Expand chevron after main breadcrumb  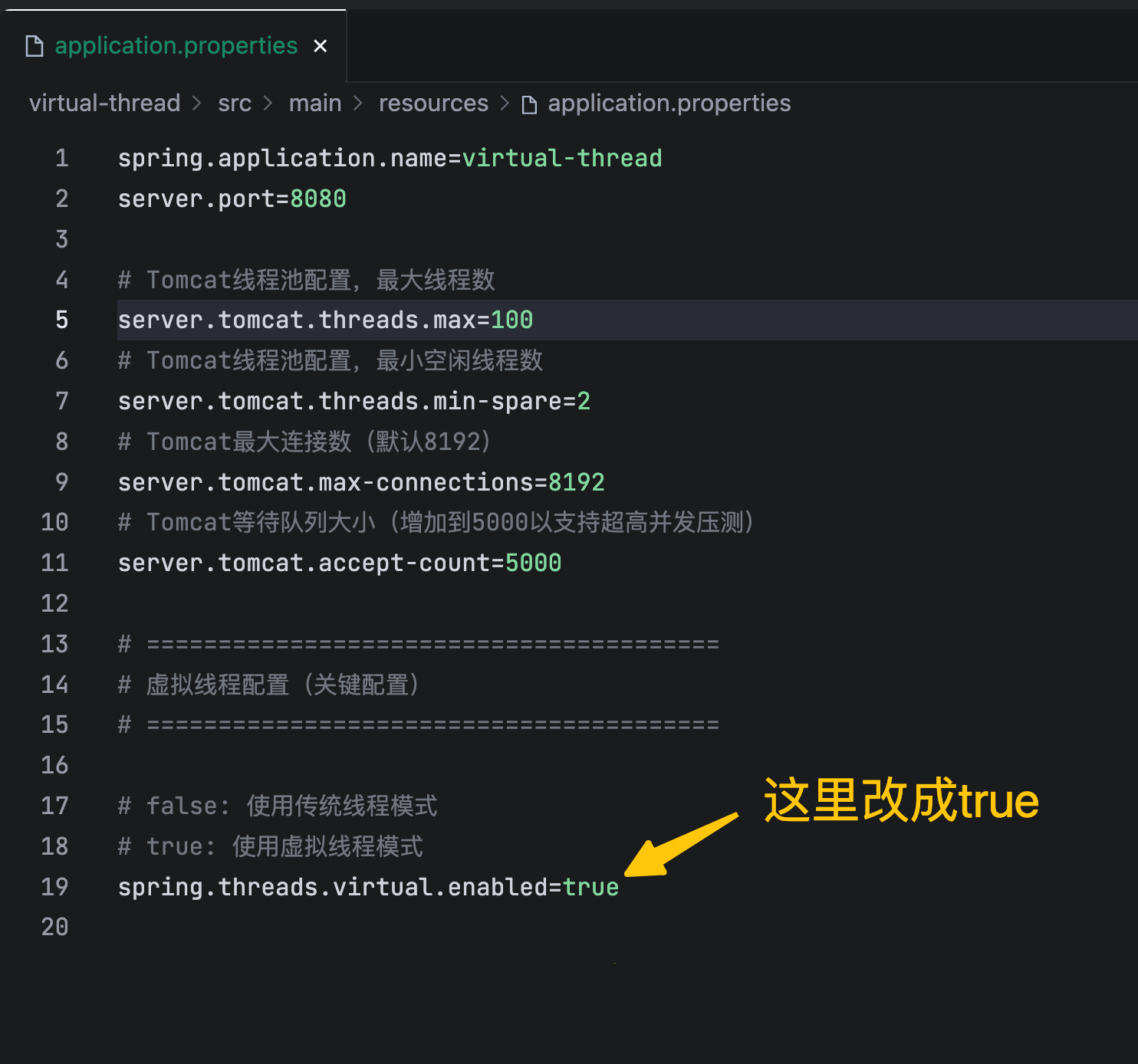coord(358,103)
